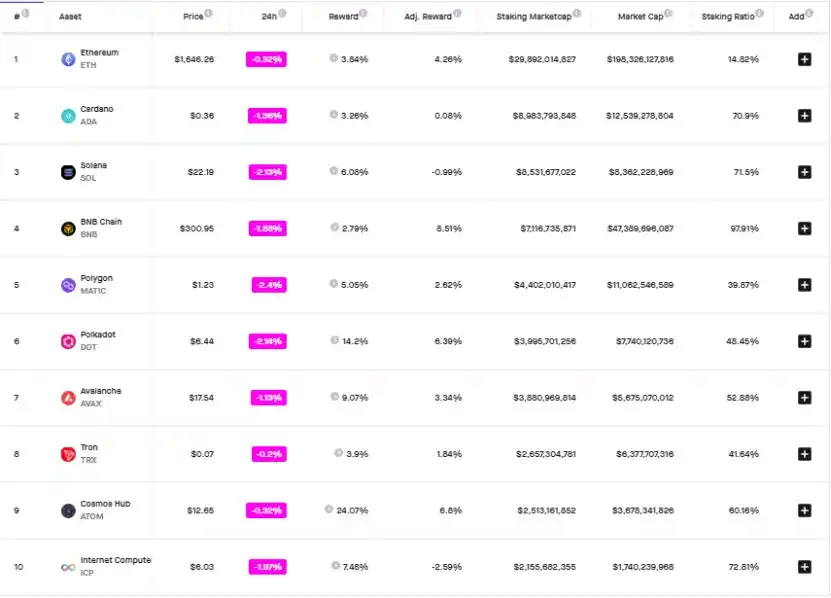The image size is (831, 598).
Task: Add BNB Chain using its plus icon
Action: pos(804,228)
